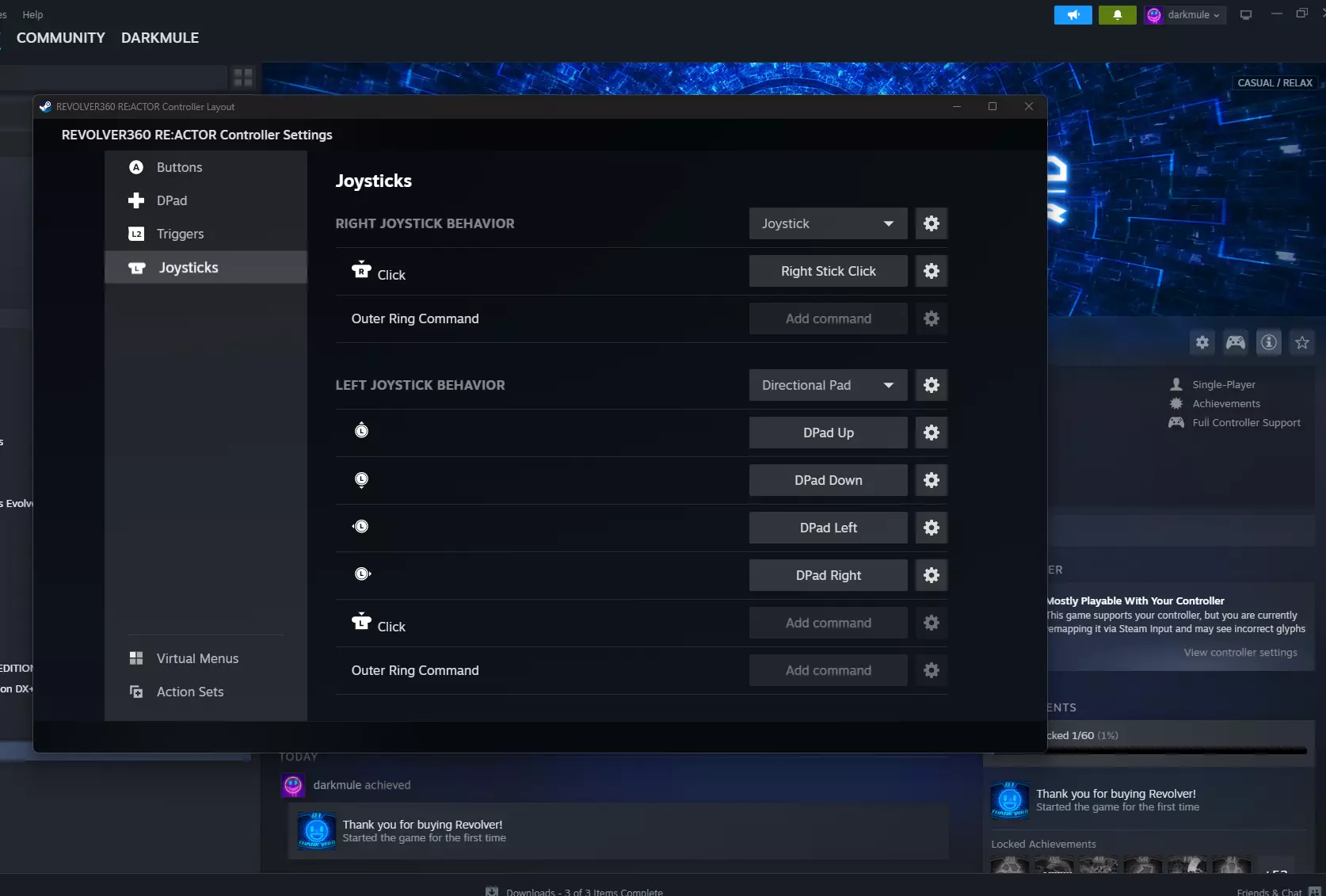Favorite the game with the star icon
1326x896 pixels.
[x=1302, y=342]
